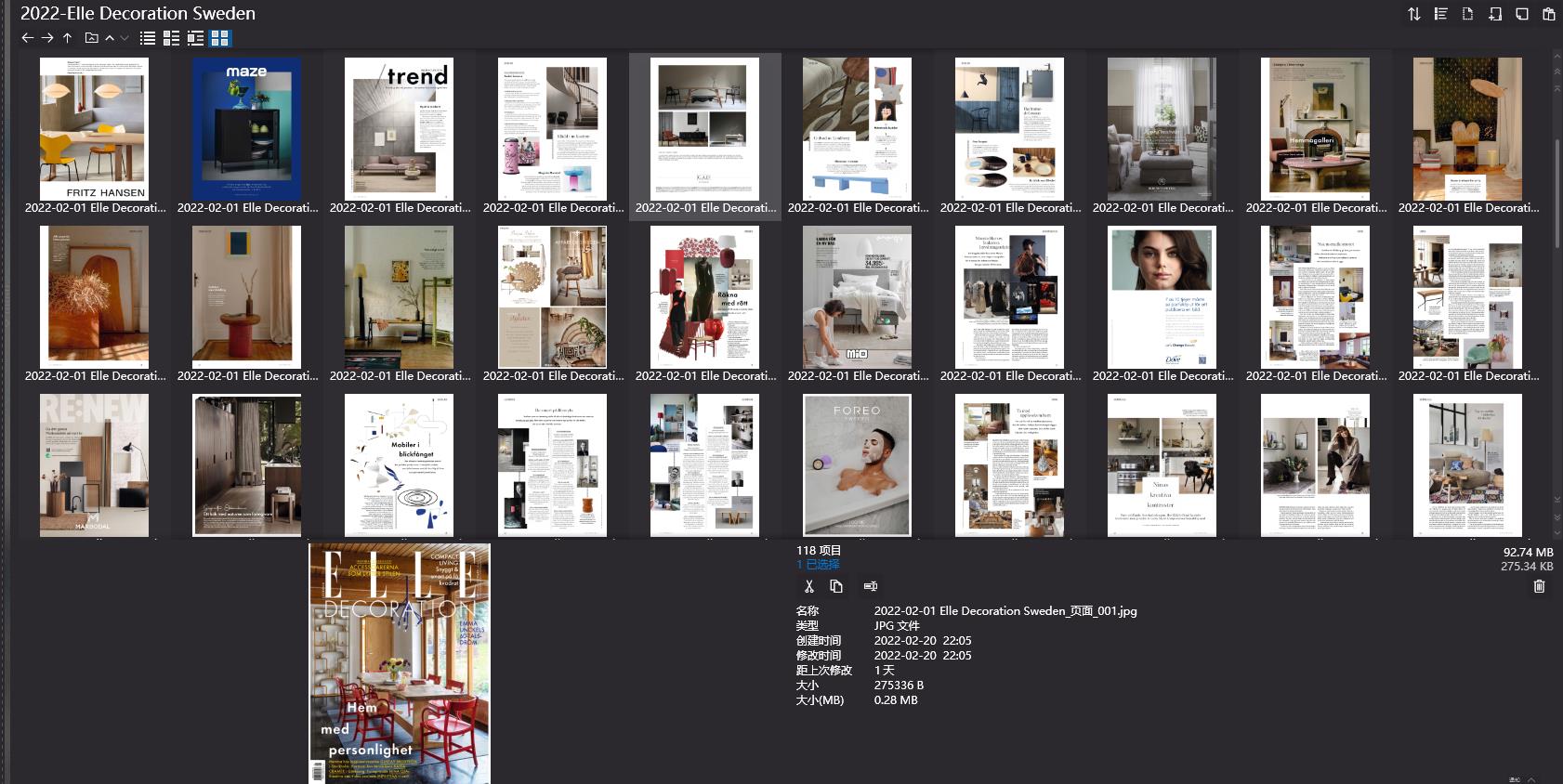This screenshot has height=784, width=1563.
Task: Select the curved wooden vase thumbnail
Action: pos(94,297)
